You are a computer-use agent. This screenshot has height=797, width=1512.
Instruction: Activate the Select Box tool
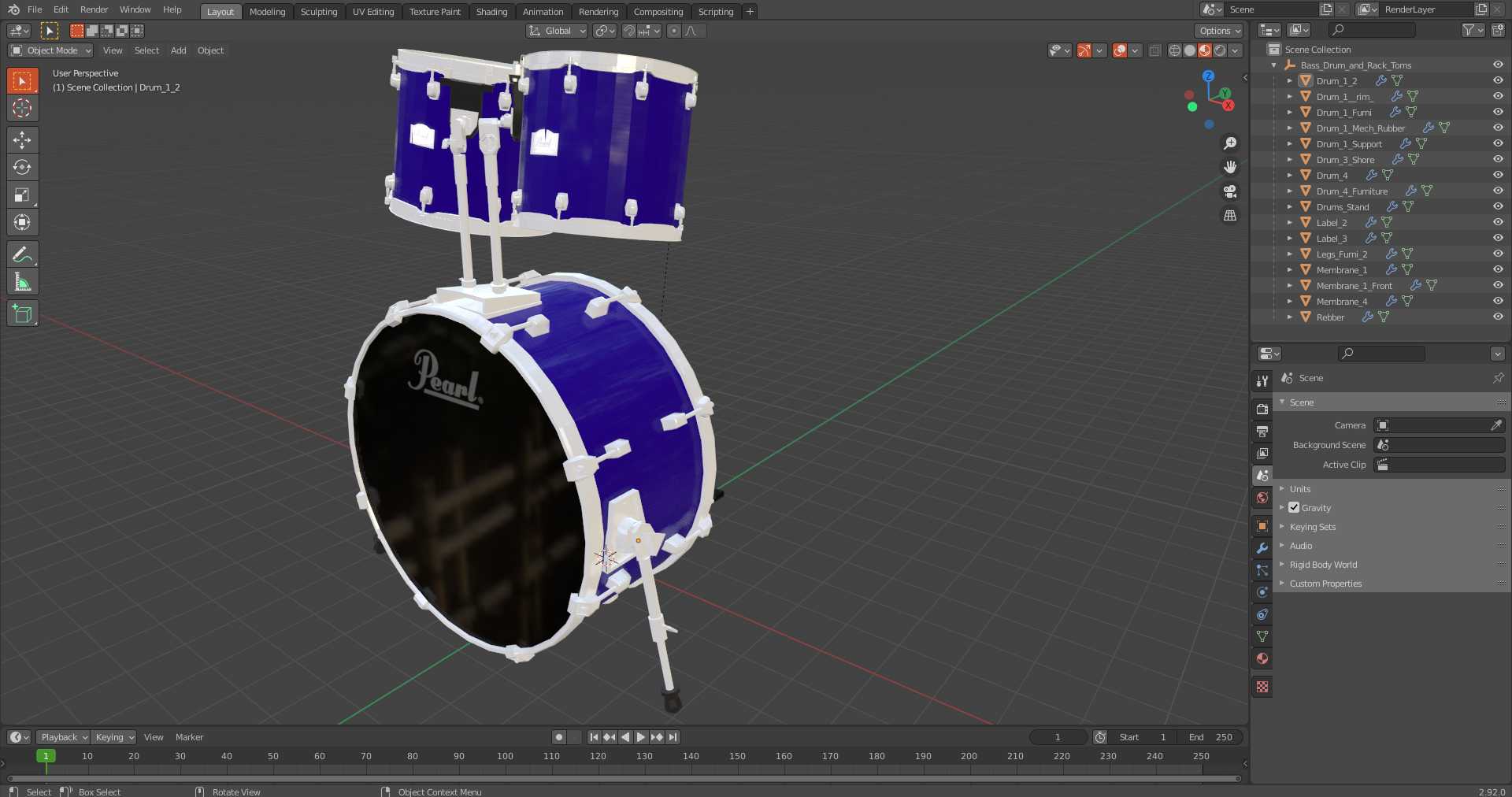[x=22, y=80]
